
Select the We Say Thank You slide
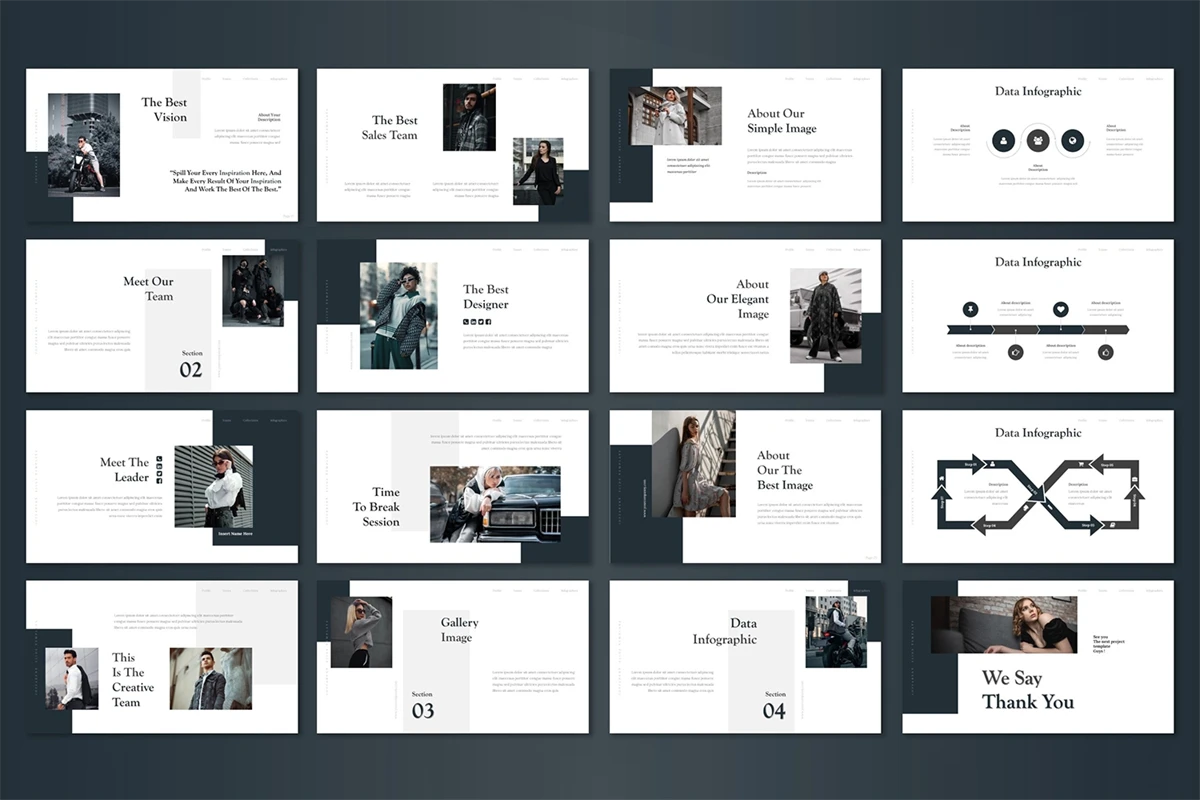pos(1037,657)
